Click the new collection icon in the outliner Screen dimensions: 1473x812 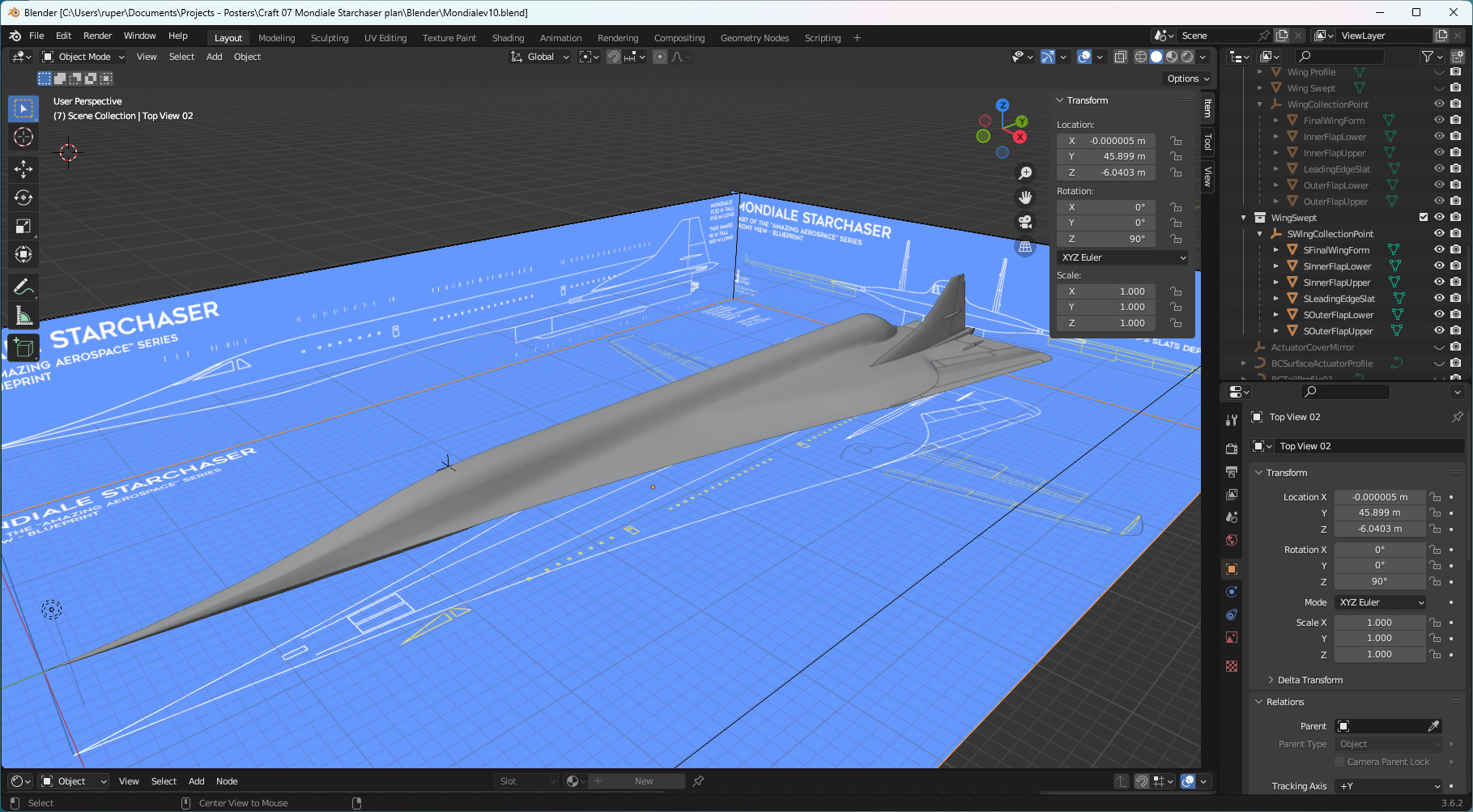(1457, 56)
